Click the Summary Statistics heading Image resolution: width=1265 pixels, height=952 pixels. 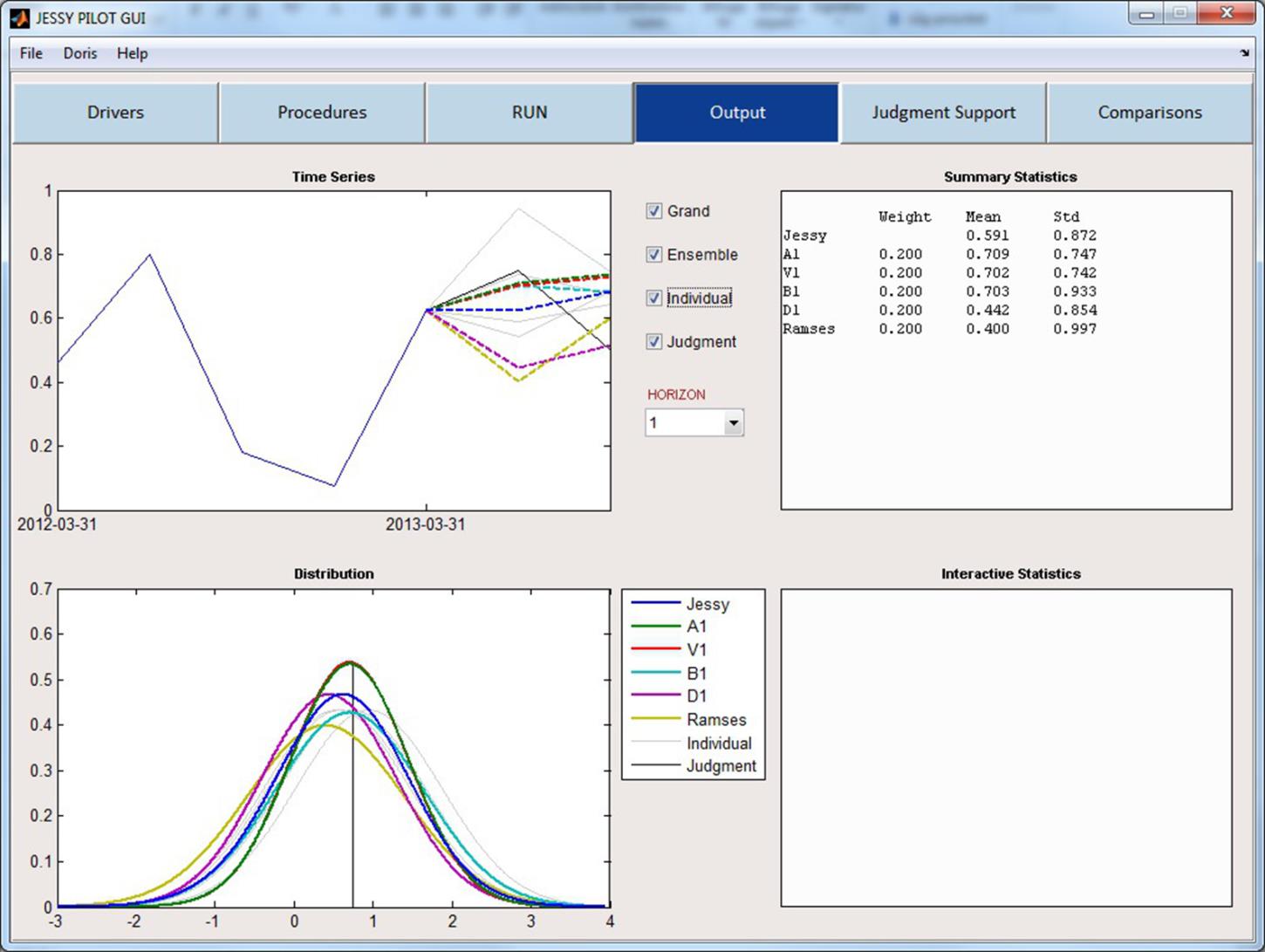click(x=1010, y=177)
